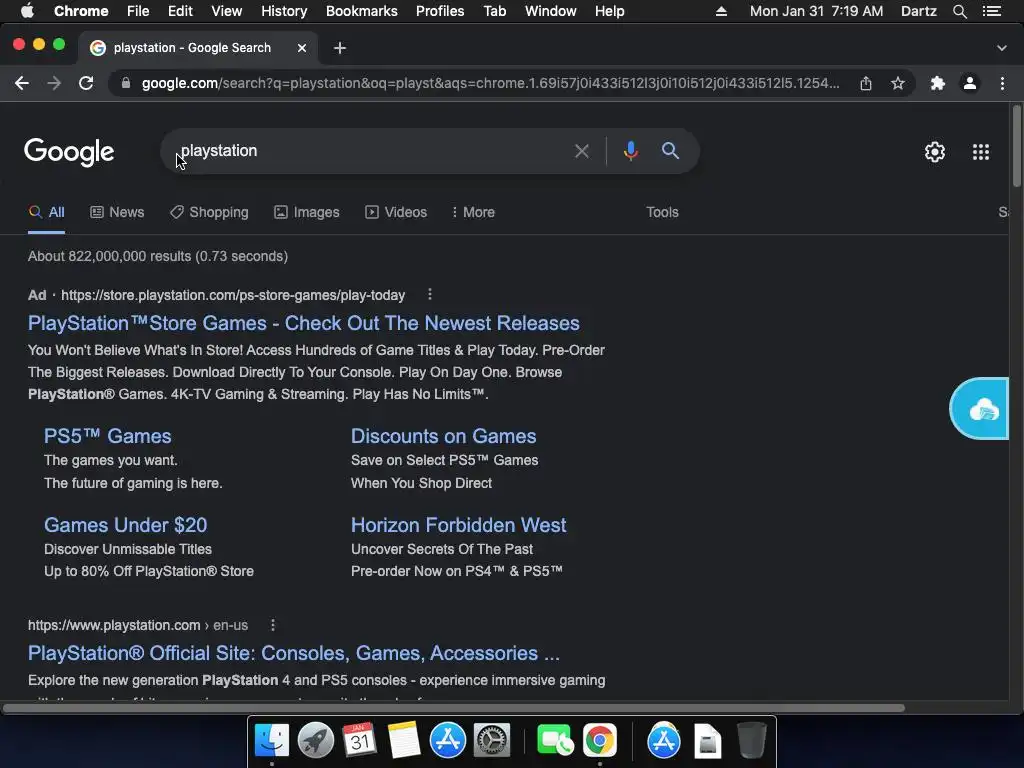
Task: Click the forward navigation arrow
Action: point(54,83)
